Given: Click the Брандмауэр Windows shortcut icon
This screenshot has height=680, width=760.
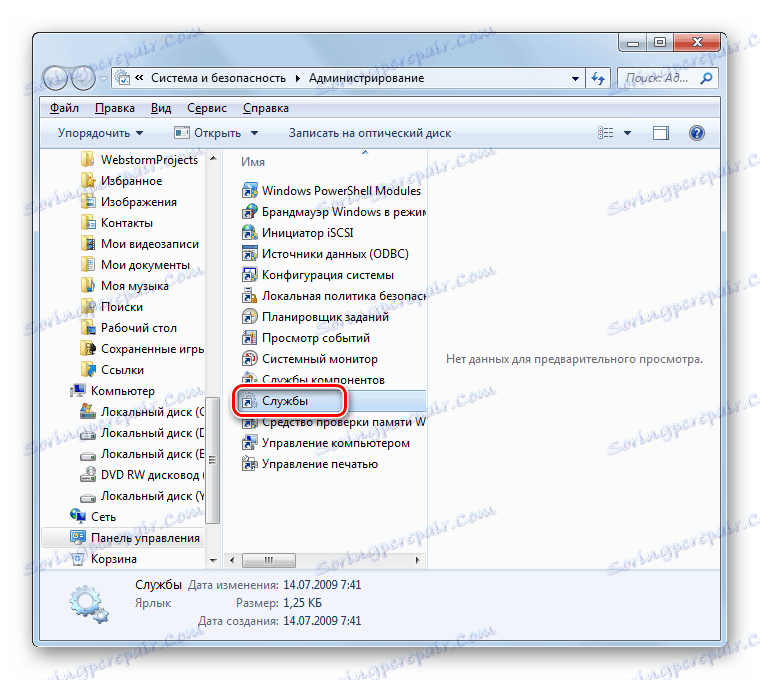Looking at the screenshot, I should coord(250,212).
